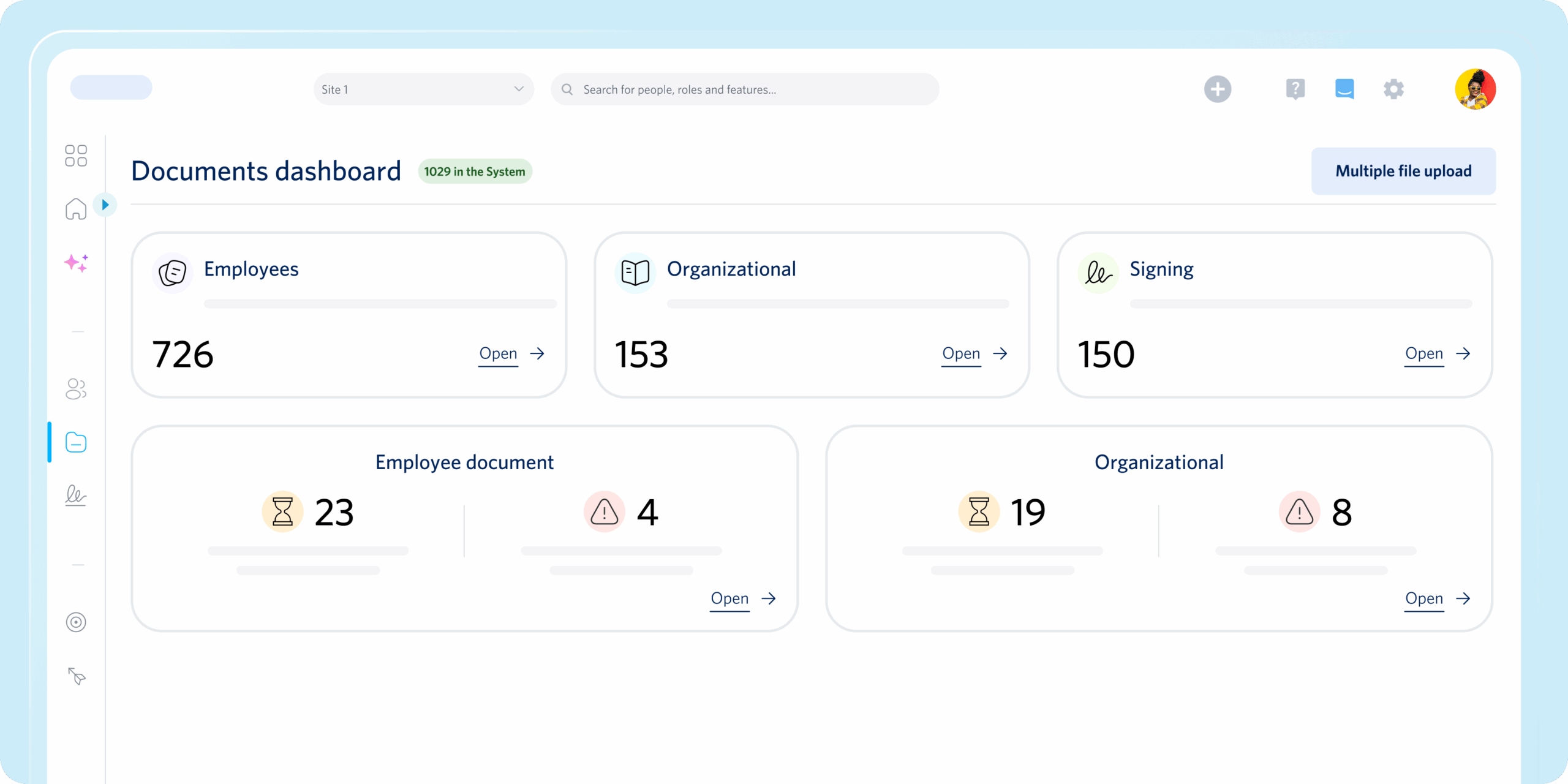The height and width of the screenshot is (784, 1568).
Task: Open the help question mark icon
Action: [x=1295, y=89]
